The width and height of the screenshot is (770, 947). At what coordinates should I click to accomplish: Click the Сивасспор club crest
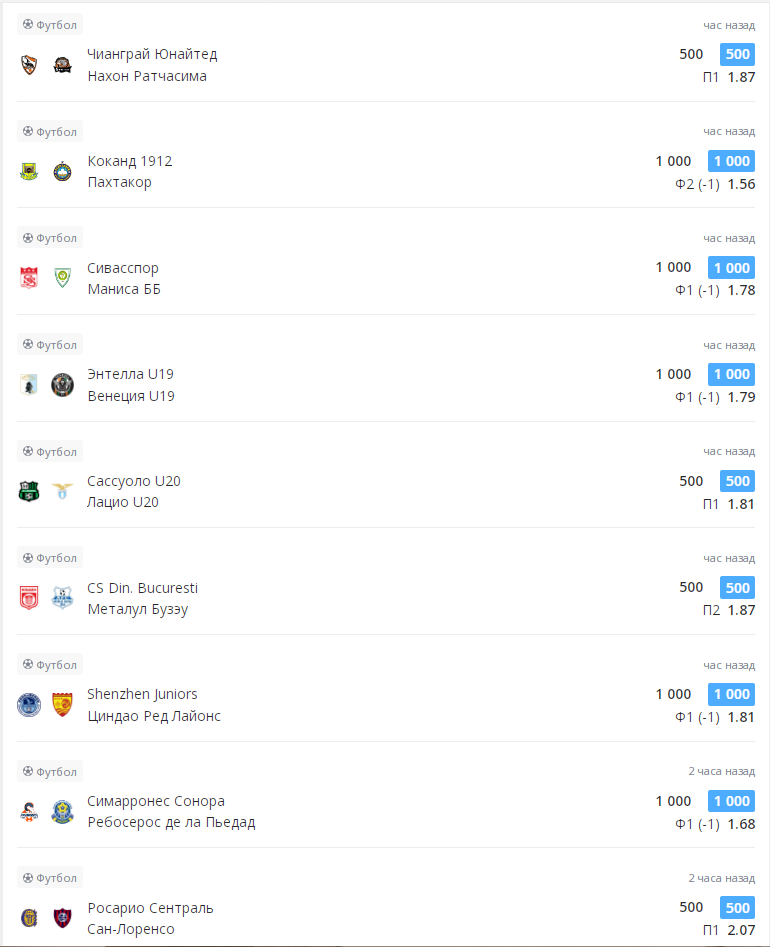[x=29, y=278]
